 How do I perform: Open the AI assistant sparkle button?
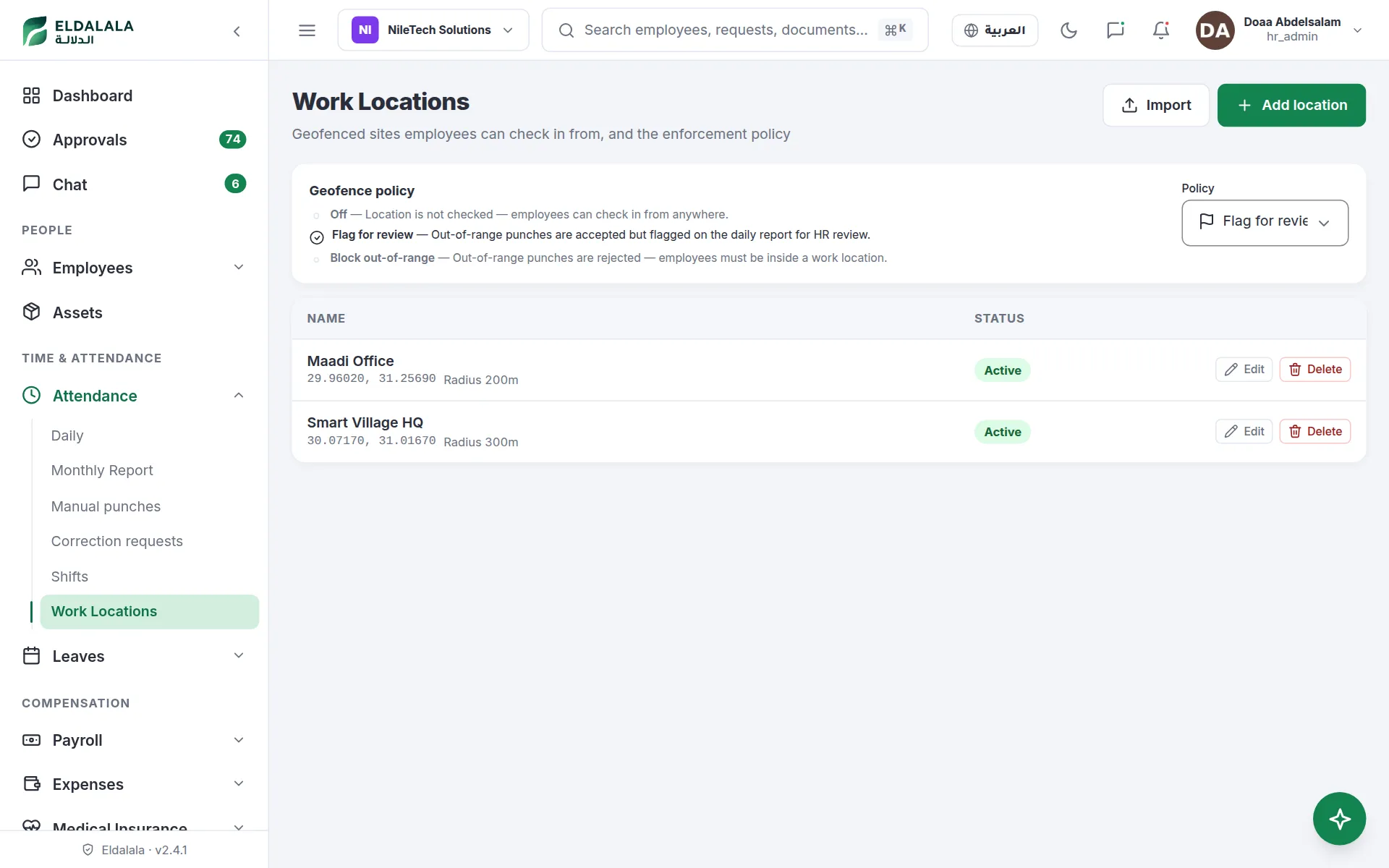[1339, 819]
